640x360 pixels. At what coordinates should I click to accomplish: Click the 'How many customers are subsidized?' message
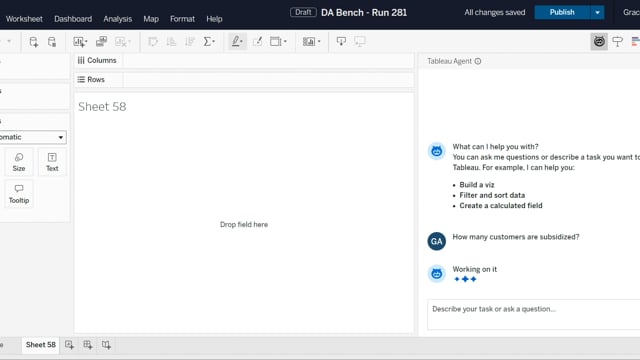tap(516, 237)
